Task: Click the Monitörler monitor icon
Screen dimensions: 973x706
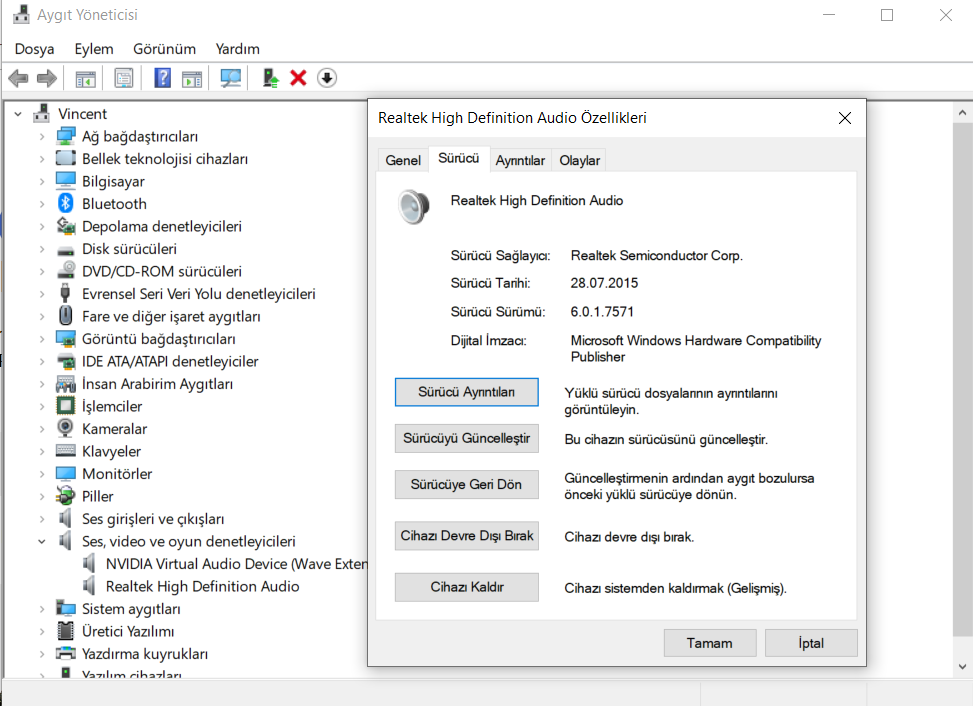Action: (x=65, y=473)
